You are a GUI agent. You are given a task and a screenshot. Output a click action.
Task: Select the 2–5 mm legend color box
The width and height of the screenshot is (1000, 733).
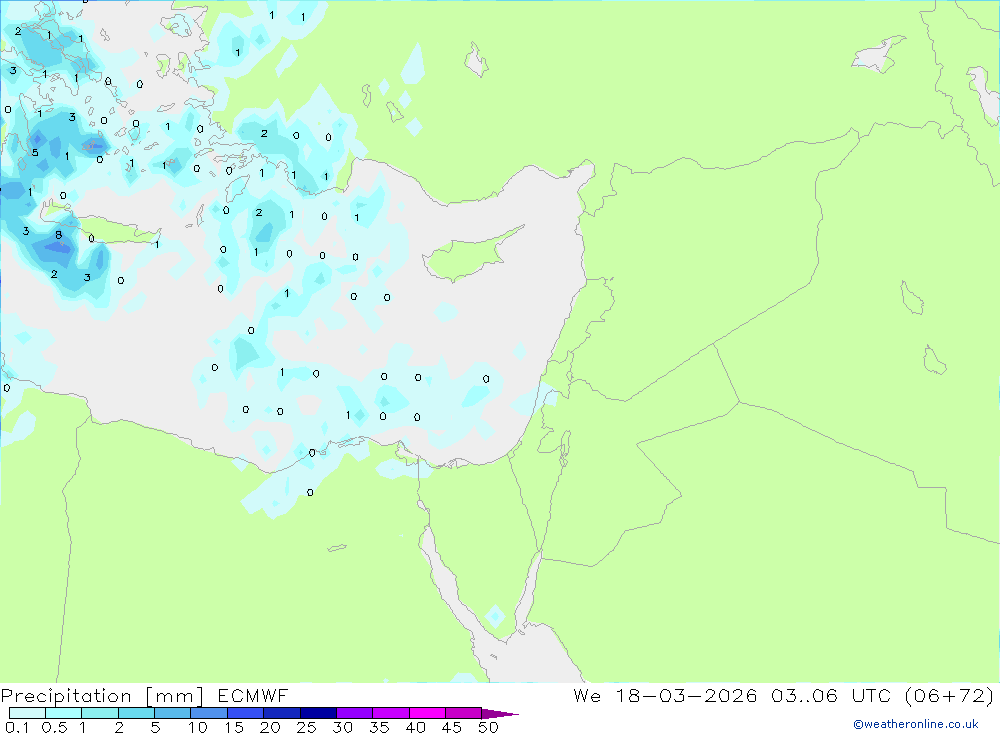(x=136, y=713)
